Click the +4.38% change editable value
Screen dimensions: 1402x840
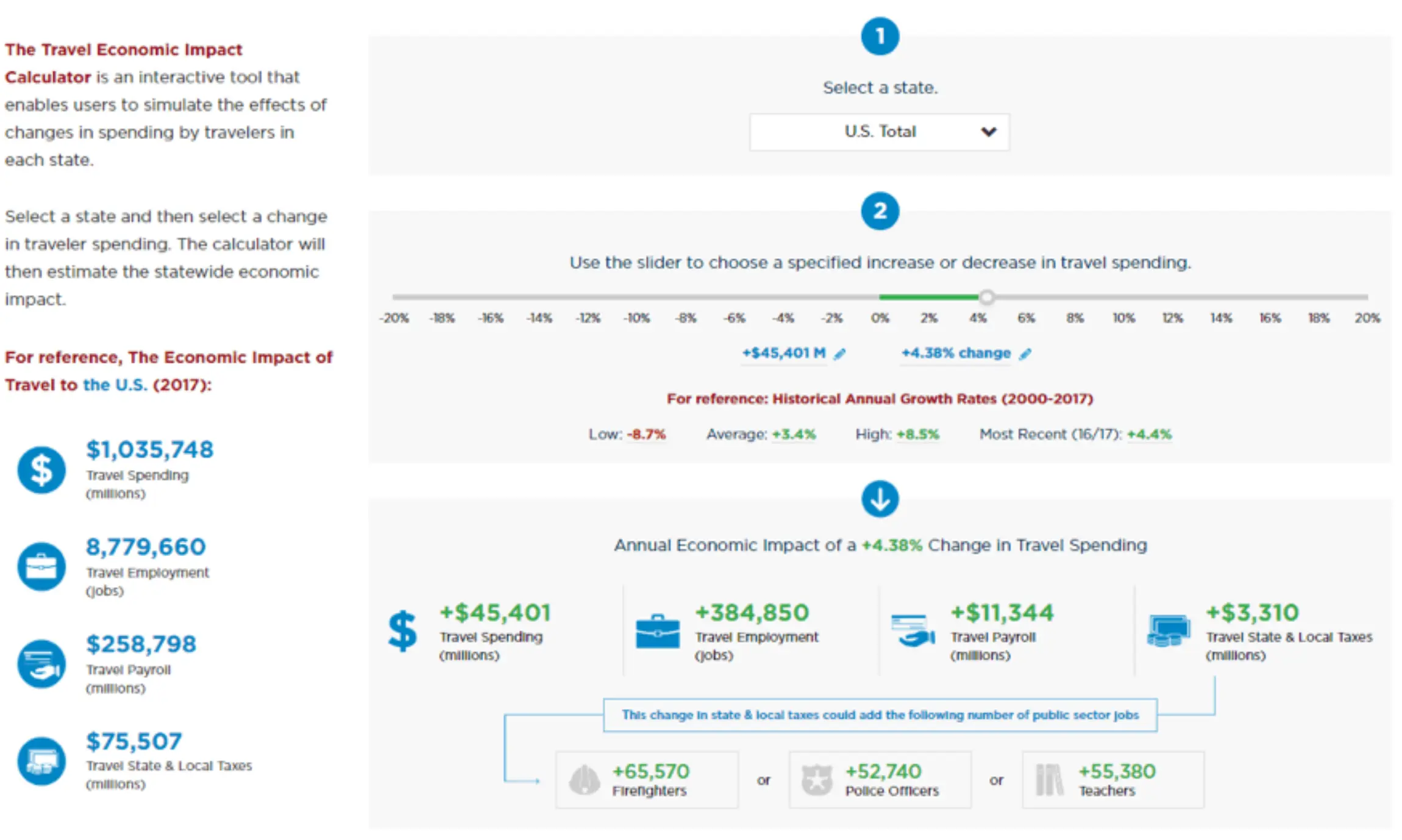956,354
